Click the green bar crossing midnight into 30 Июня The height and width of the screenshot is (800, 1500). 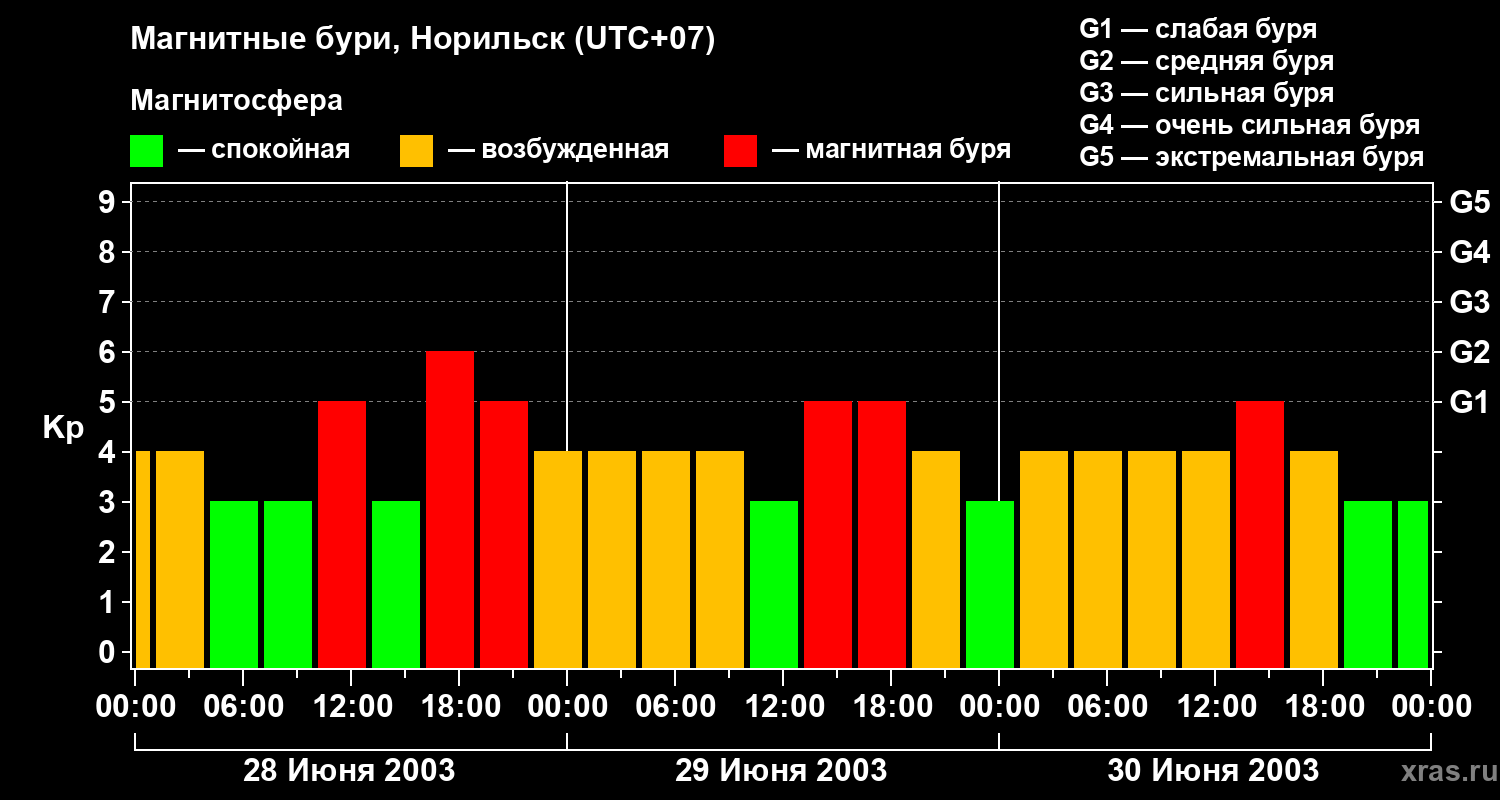pyautogui.click(x=990, y=584)
